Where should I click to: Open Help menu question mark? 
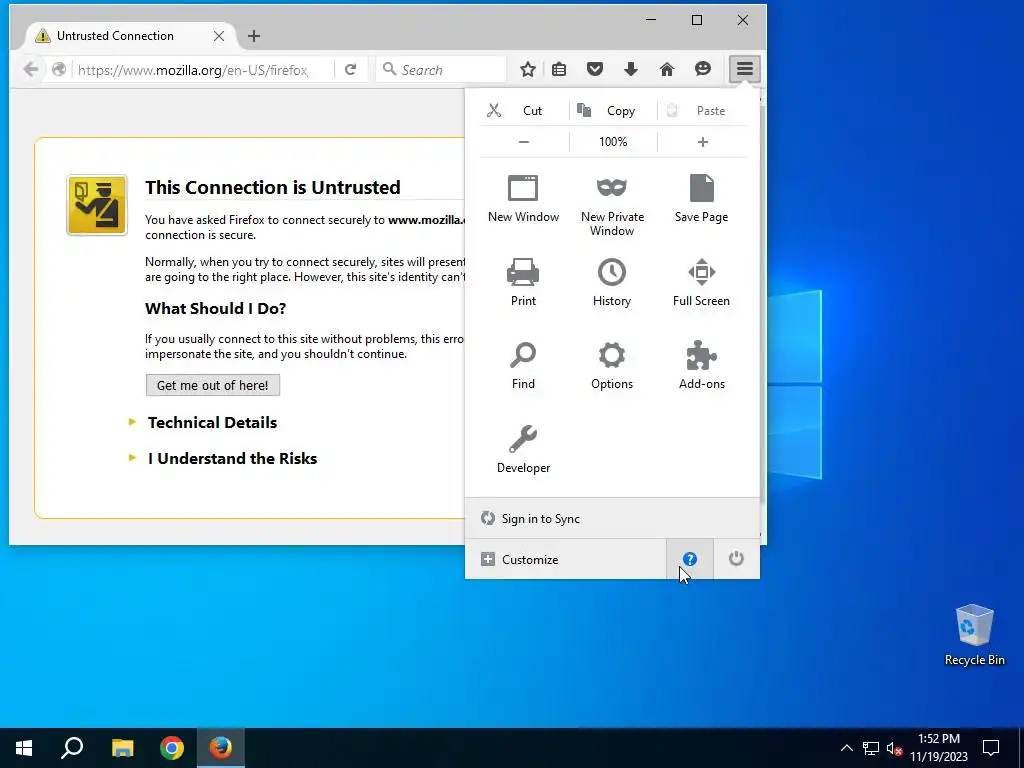[x=690, y=559]
